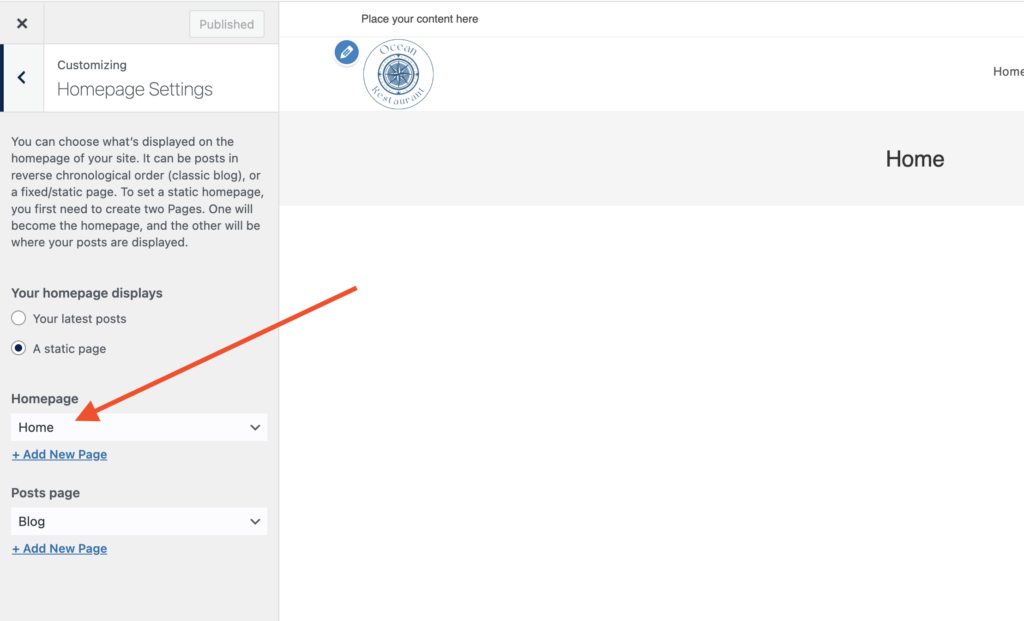
Task: Click the "Posts page" field label
Action: (x=45, y=493)
